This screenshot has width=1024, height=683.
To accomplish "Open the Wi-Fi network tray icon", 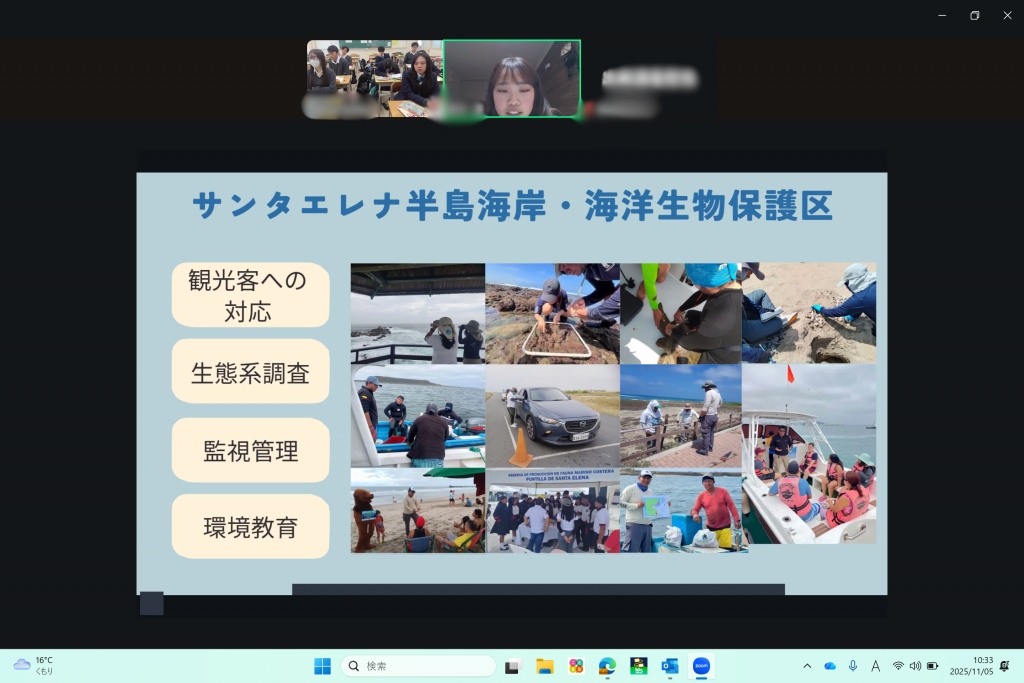I will point(898,665).
